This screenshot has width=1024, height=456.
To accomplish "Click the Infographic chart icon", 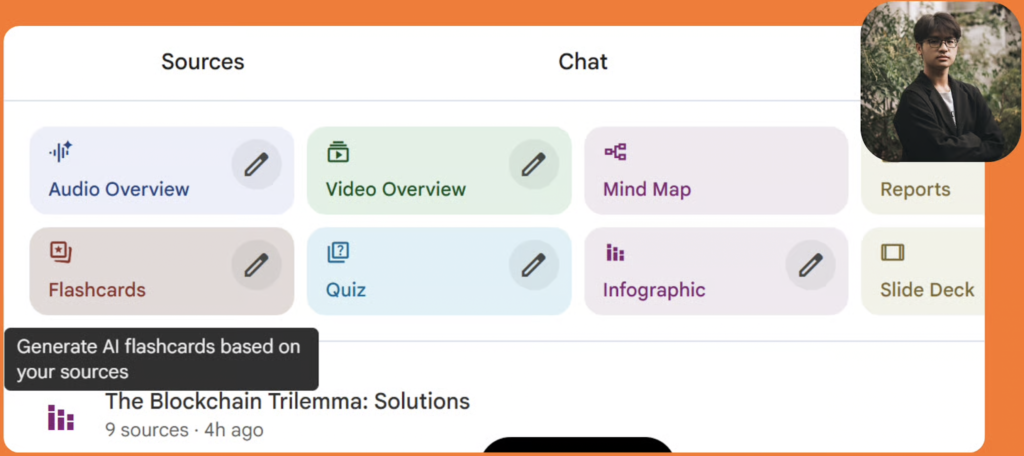I will [x=615, y=254].
